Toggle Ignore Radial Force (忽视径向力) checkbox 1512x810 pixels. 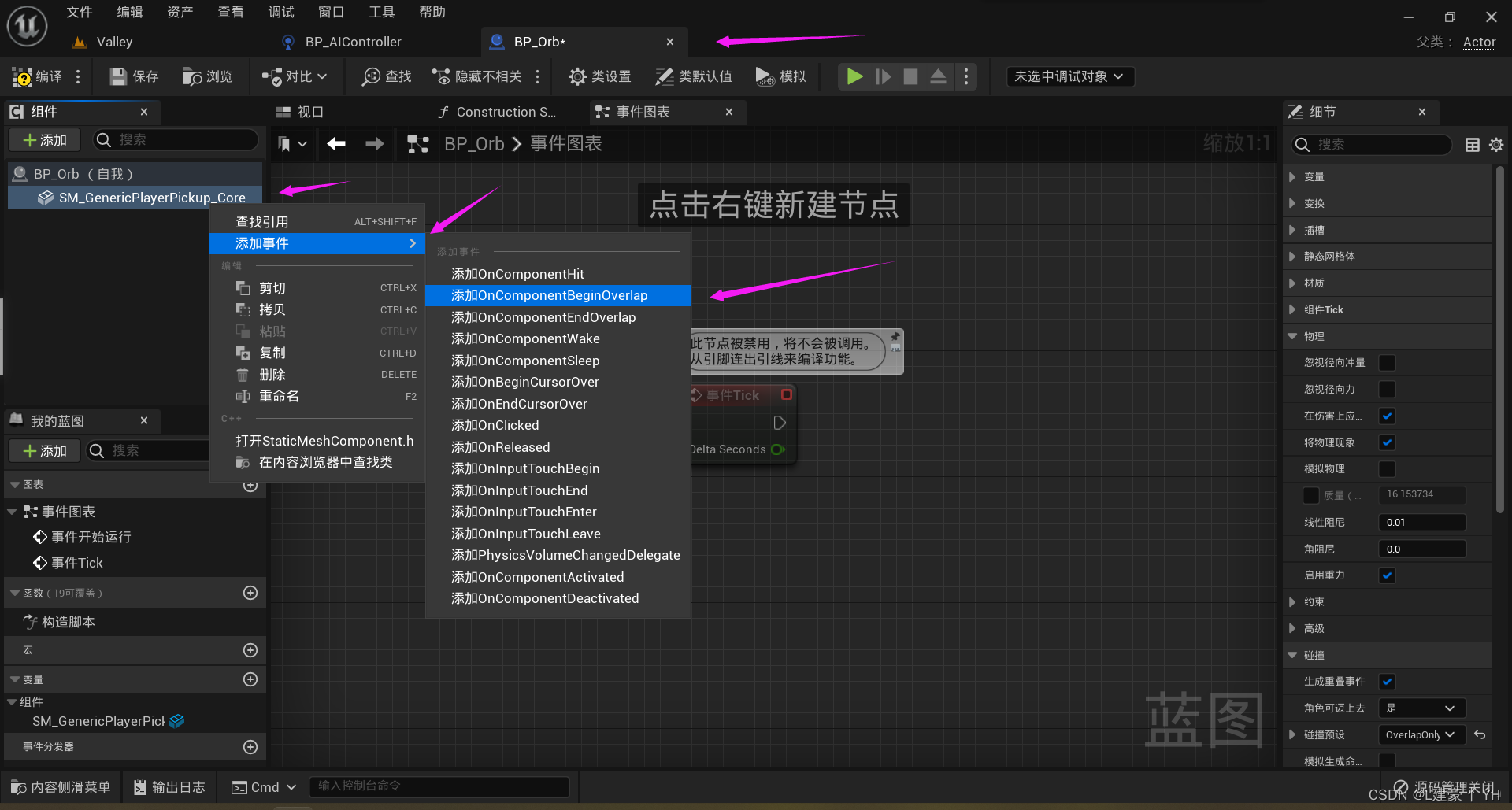[1388, 390]
